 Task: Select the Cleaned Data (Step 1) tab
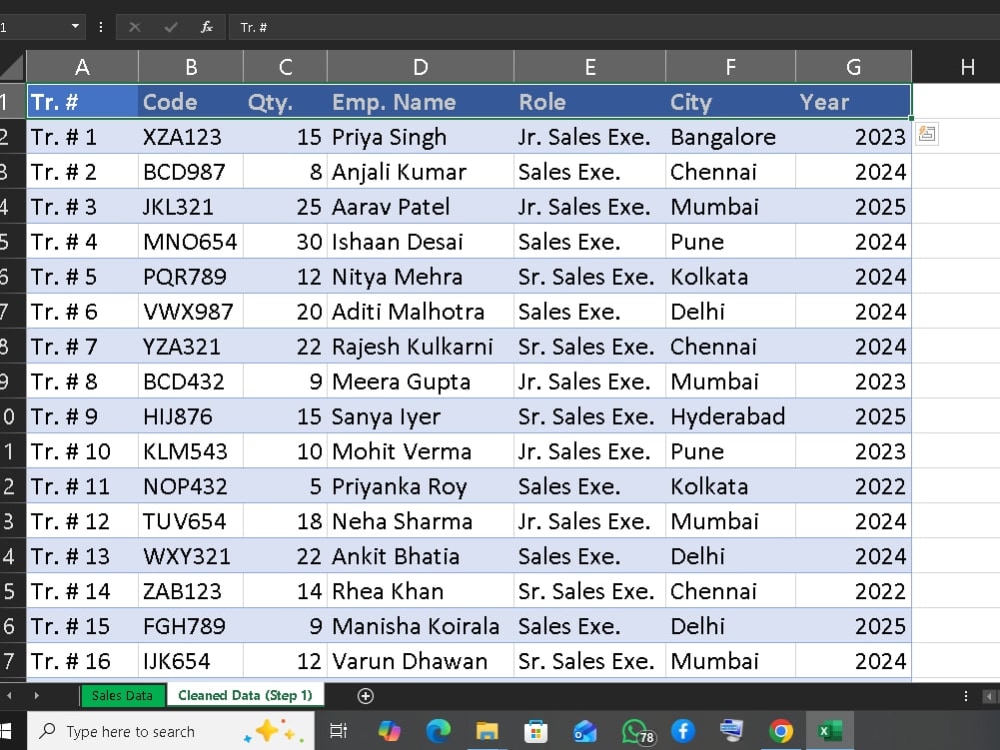pos(245,695)
